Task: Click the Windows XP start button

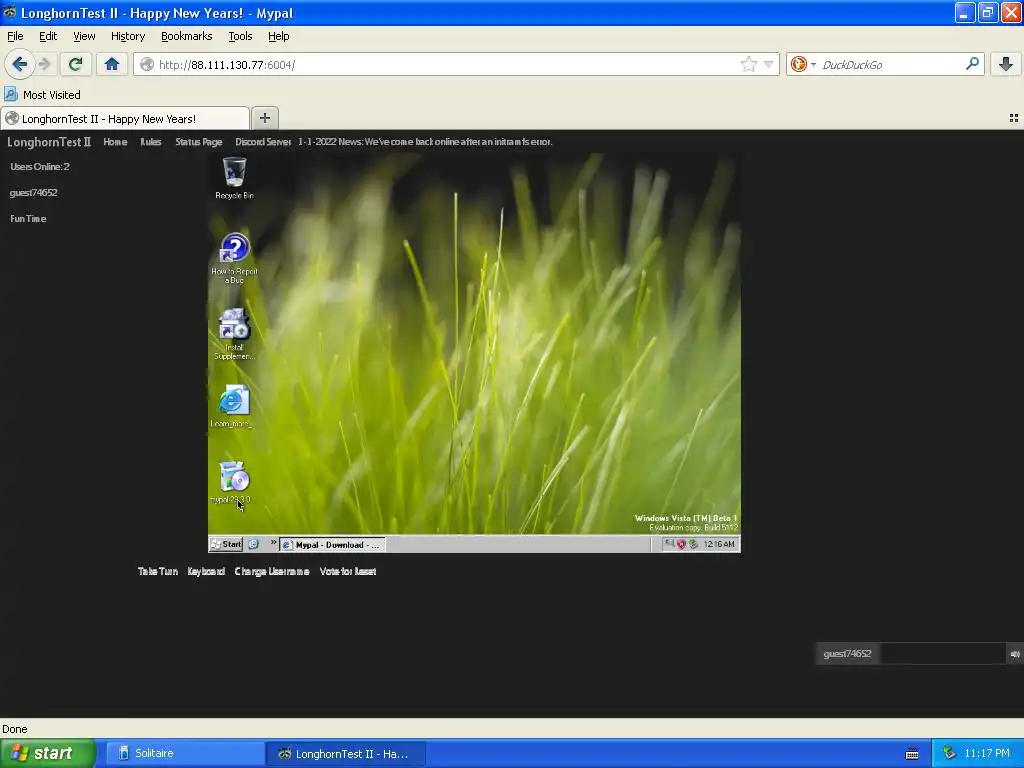Action: click(x=48, y=753)
